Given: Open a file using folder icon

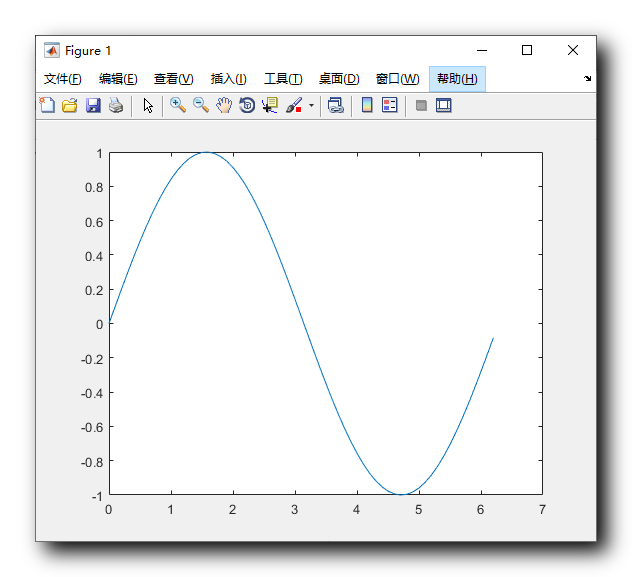Looking at the screenshot, I should tap(70, 105).
